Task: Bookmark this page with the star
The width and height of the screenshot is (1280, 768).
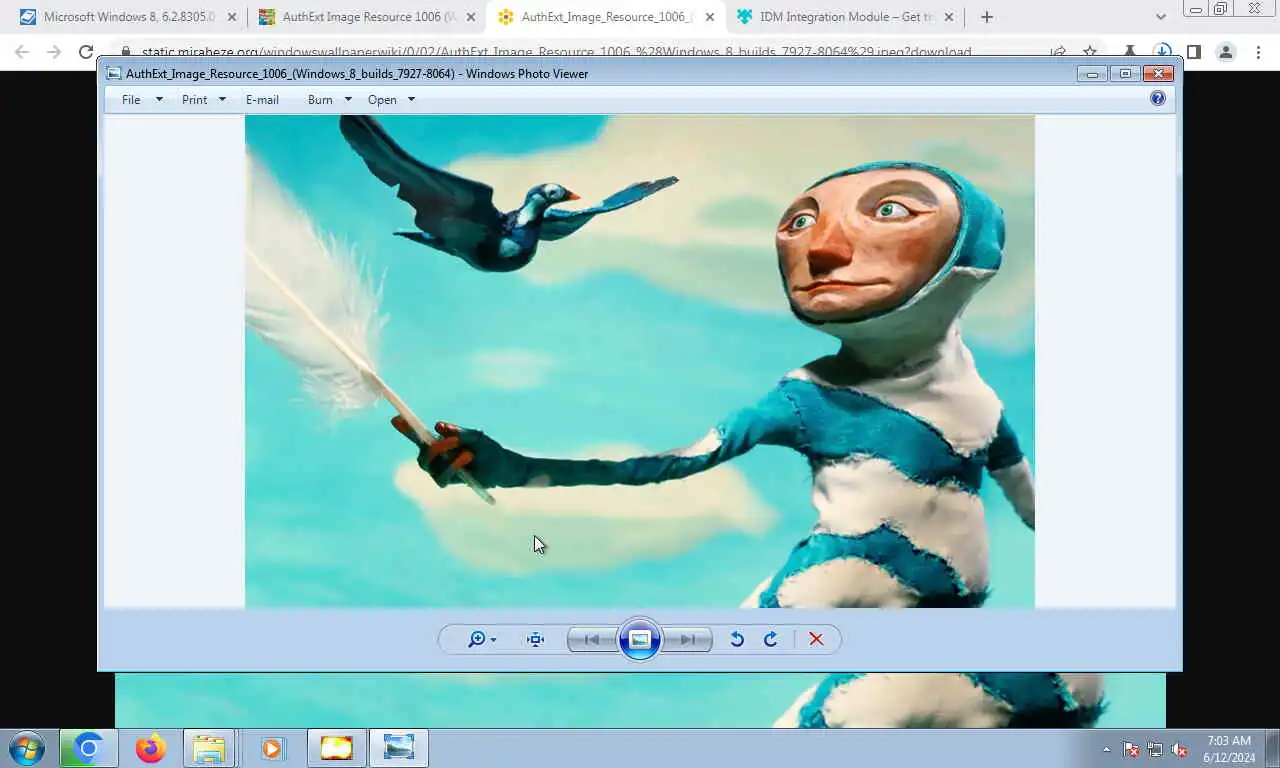Action: 1090,52
